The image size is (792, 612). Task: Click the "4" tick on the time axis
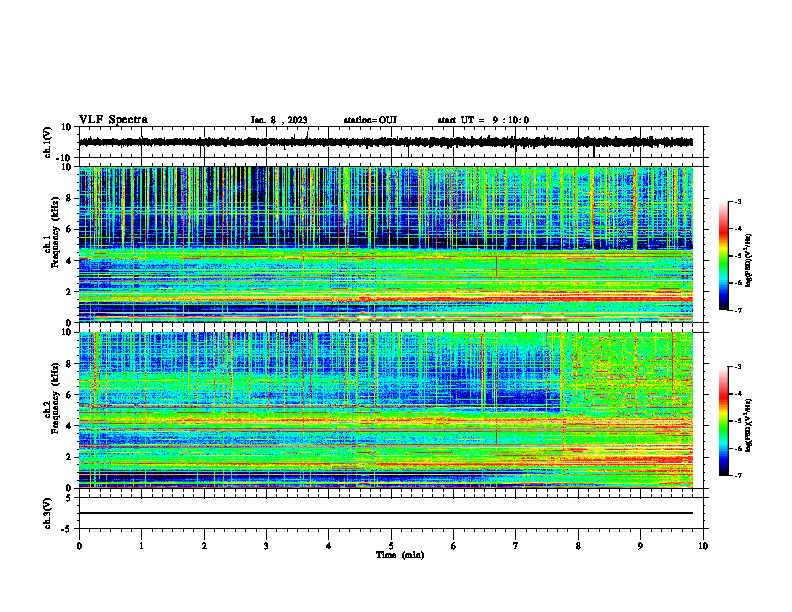(329, 546)
